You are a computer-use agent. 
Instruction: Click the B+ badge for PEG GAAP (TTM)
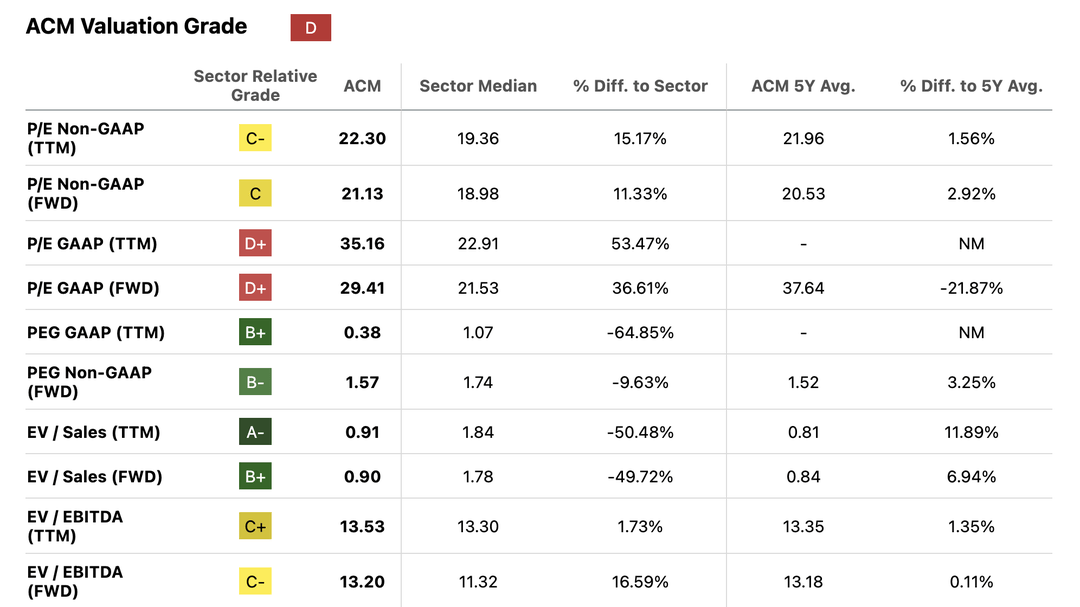point(255,332)
